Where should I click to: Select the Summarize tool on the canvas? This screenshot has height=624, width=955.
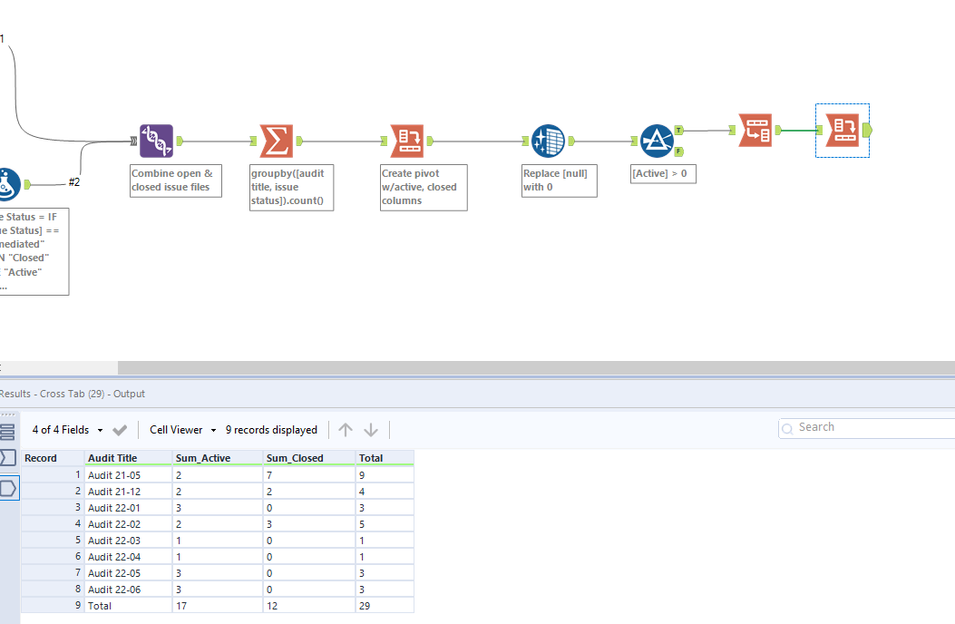276,141
